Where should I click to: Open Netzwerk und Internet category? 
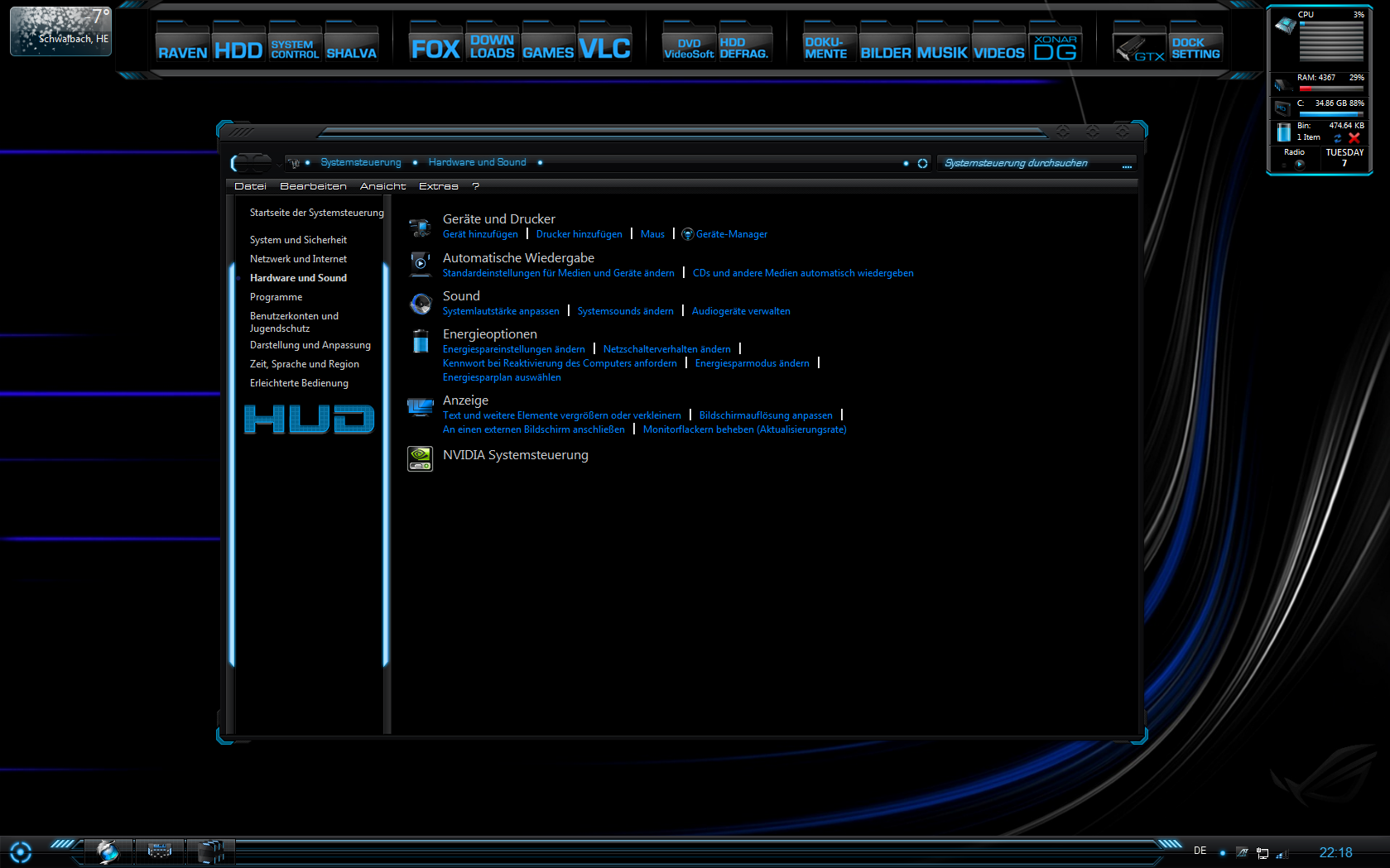[298, 259]
